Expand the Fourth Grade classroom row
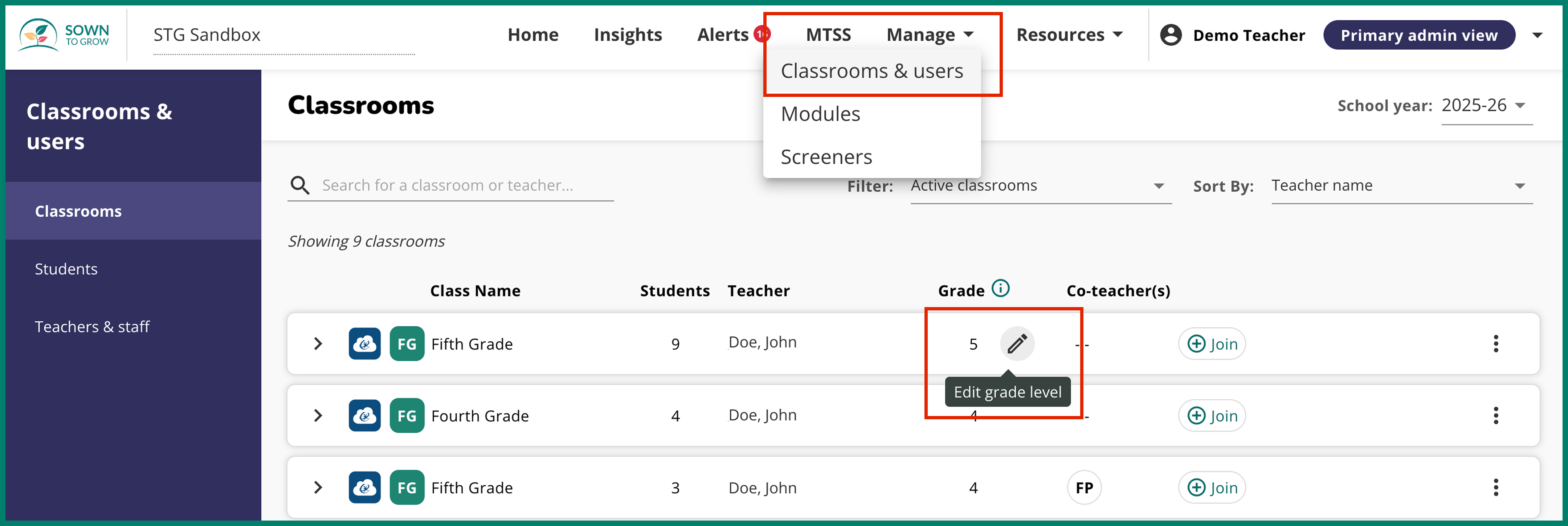 tap(318, 416)
